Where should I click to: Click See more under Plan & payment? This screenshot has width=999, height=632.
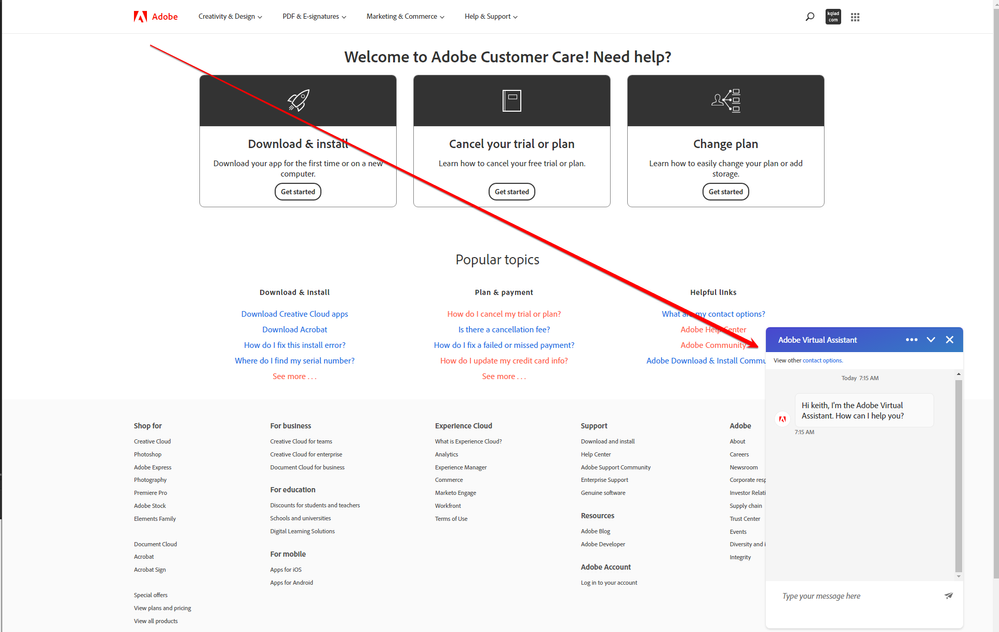[504, 377]
